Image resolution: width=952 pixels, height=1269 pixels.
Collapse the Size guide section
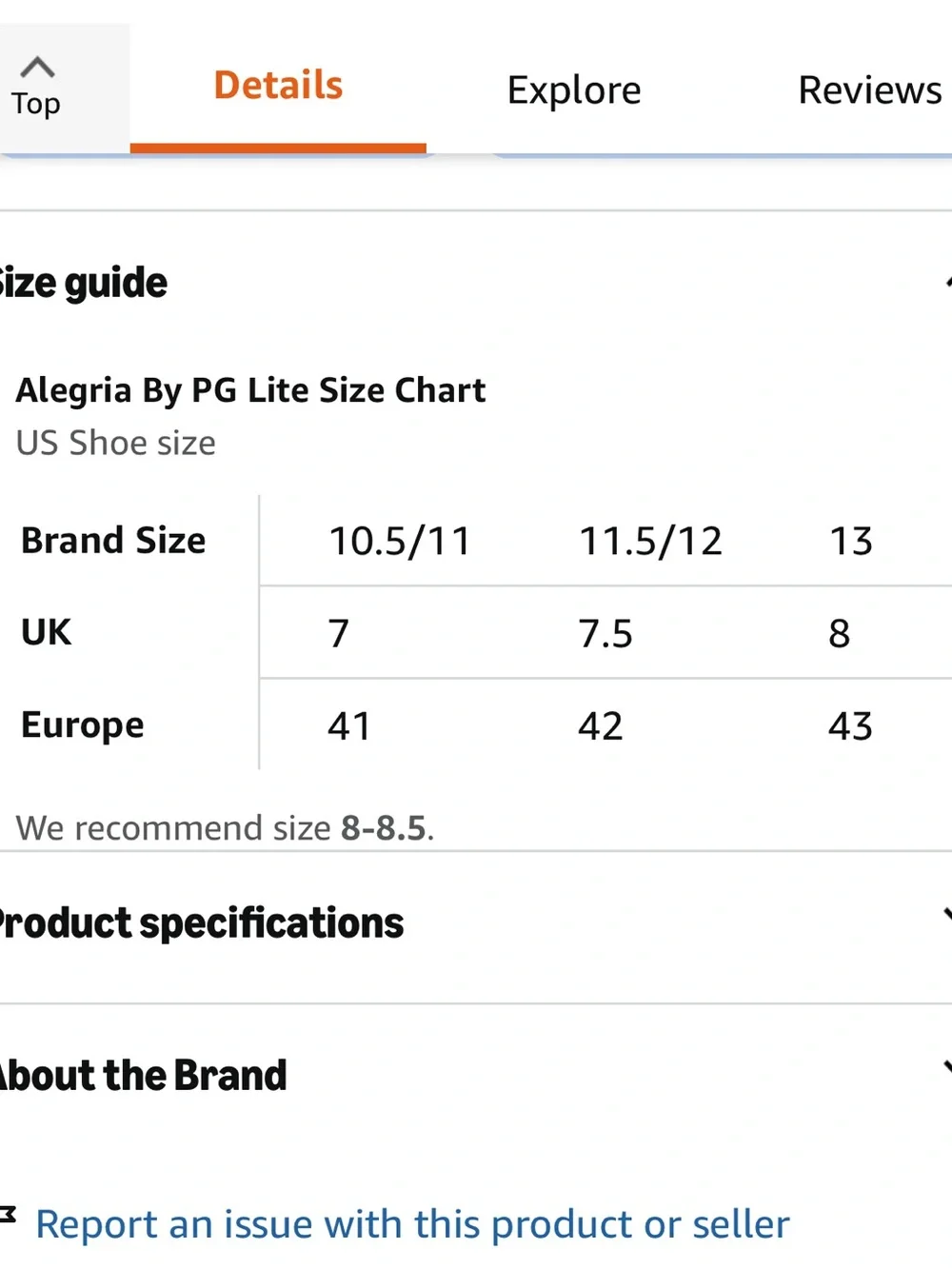click(x=476, y=283)
